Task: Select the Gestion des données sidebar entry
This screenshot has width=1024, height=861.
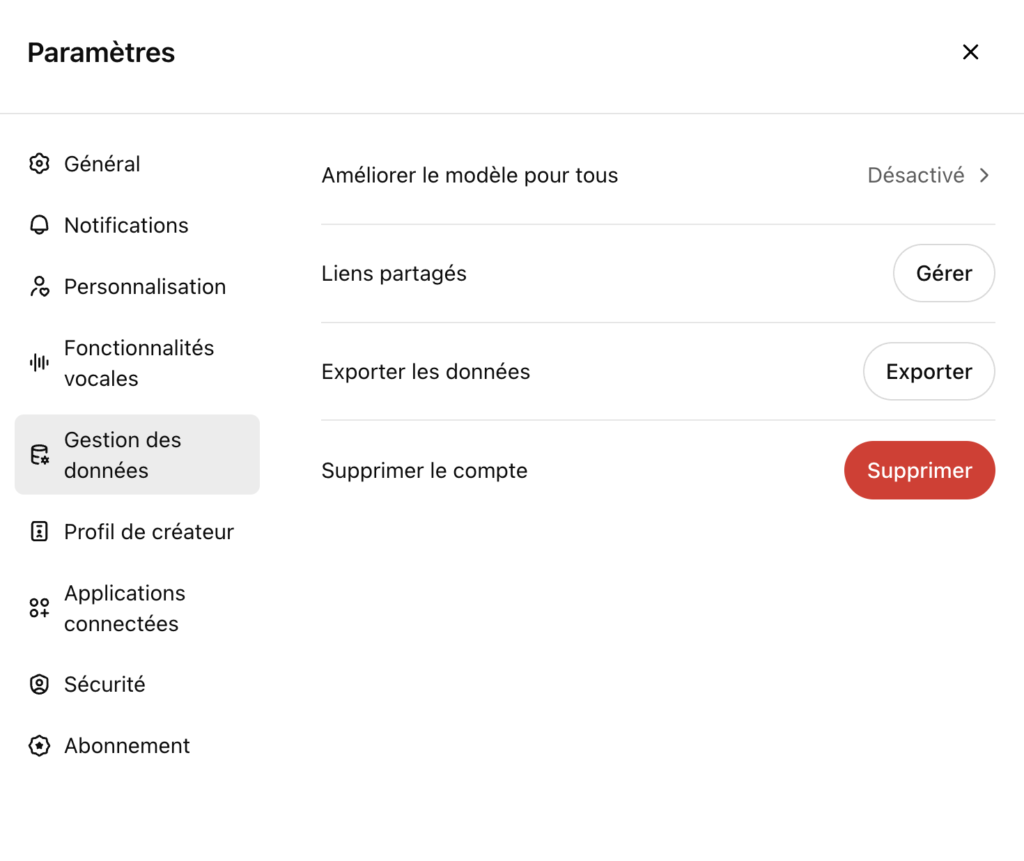Action: (122, 455)
